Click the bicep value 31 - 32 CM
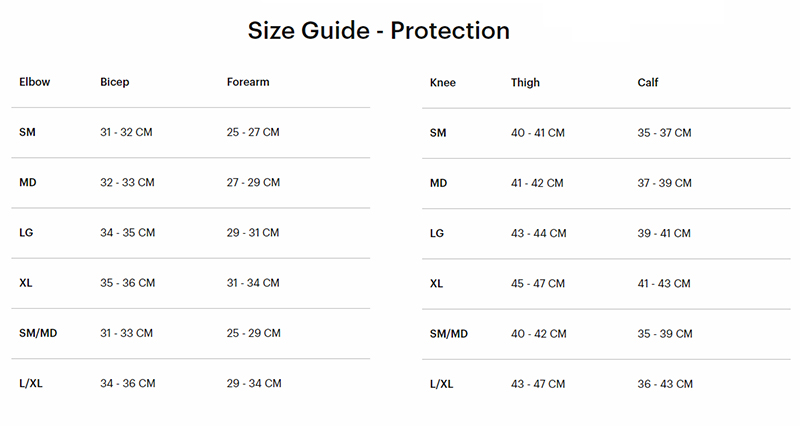 tap(127, 132)
